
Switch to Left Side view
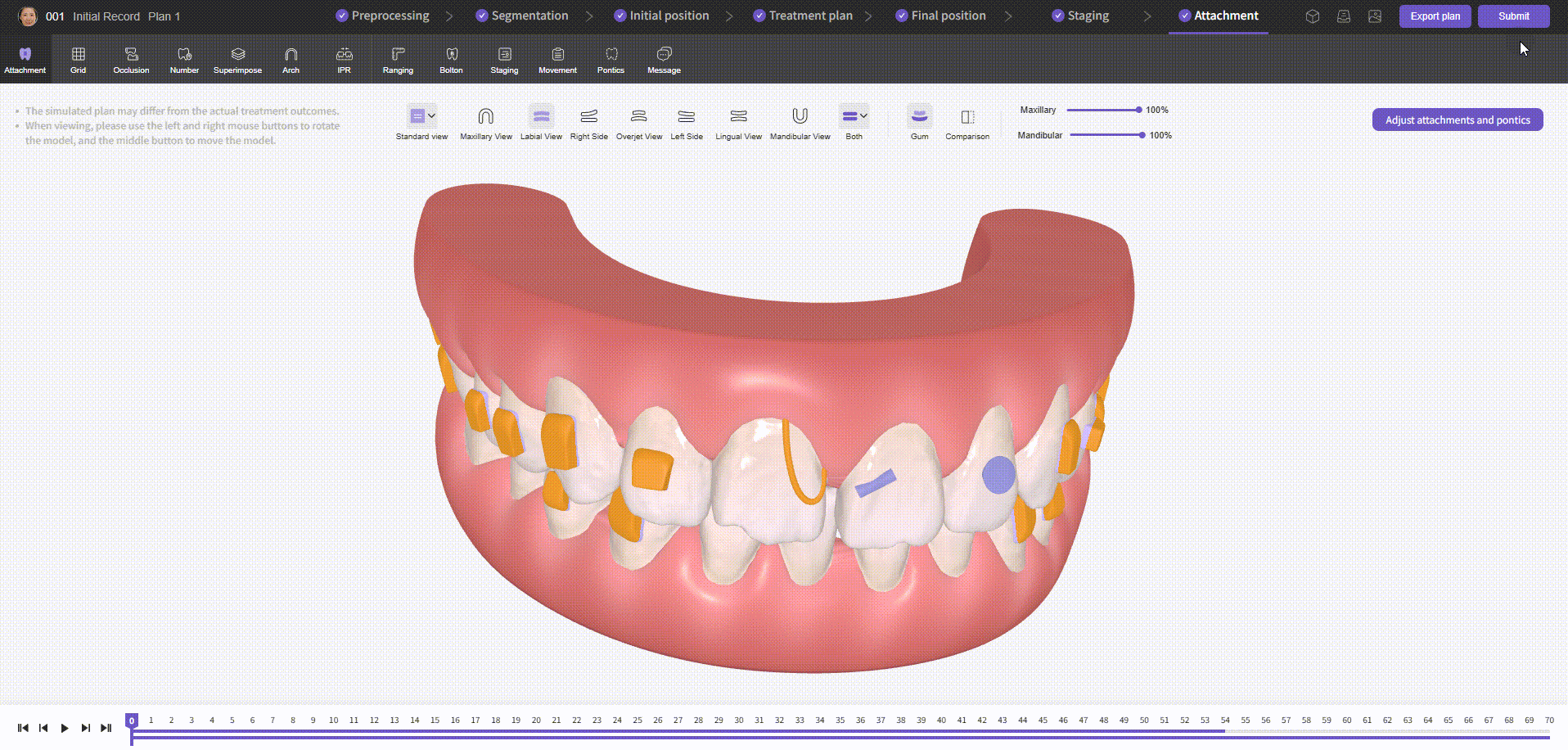[x=687, y=124]
